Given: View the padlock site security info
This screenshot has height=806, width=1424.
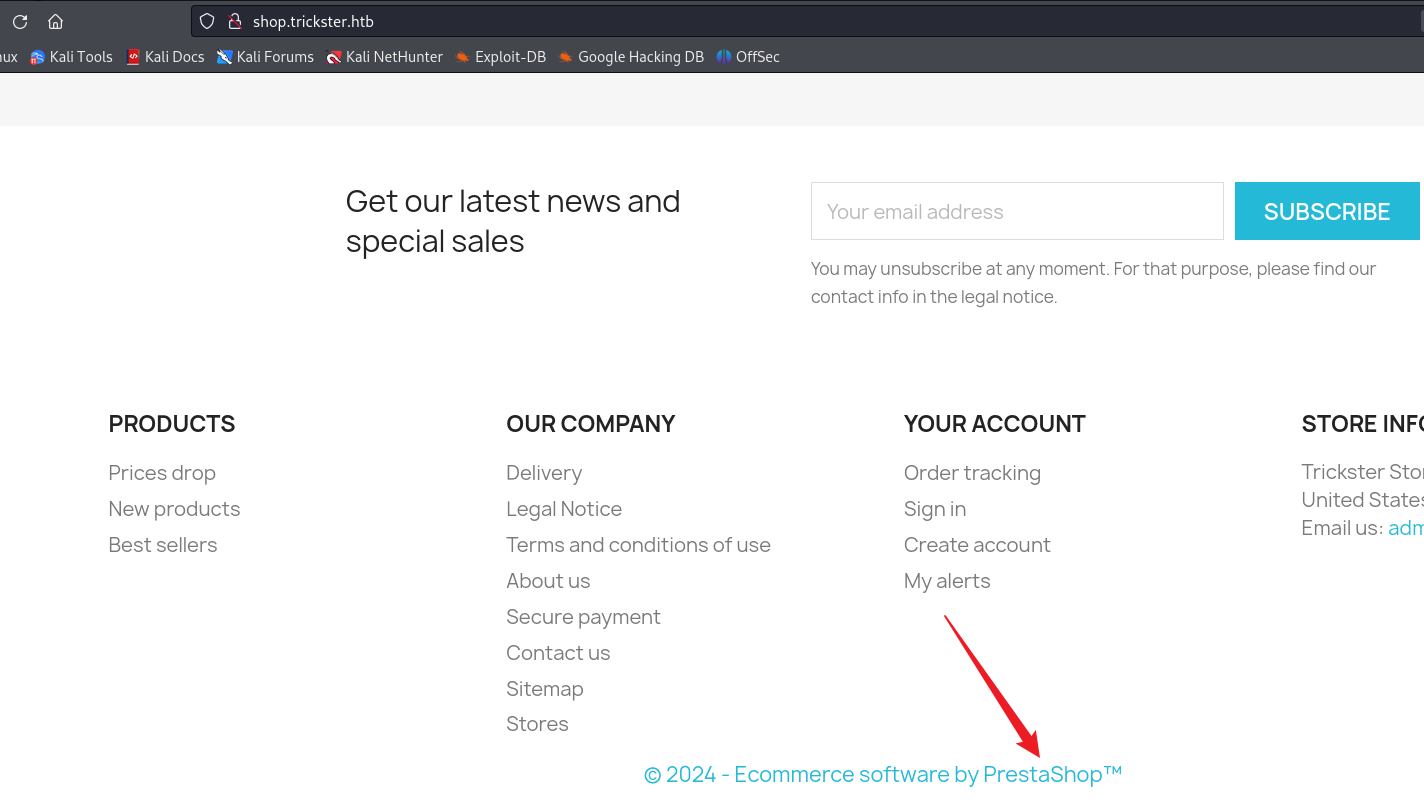Looking at the screenshot, I should click(235, 21).
